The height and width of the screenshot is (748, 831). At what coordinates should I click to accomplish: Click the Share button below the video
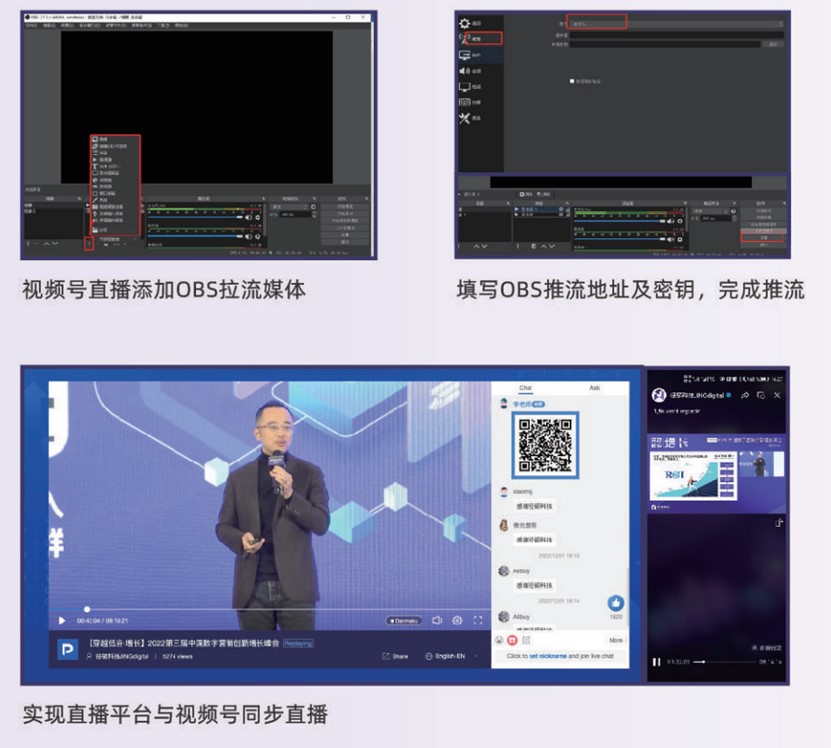coord(395,656)
